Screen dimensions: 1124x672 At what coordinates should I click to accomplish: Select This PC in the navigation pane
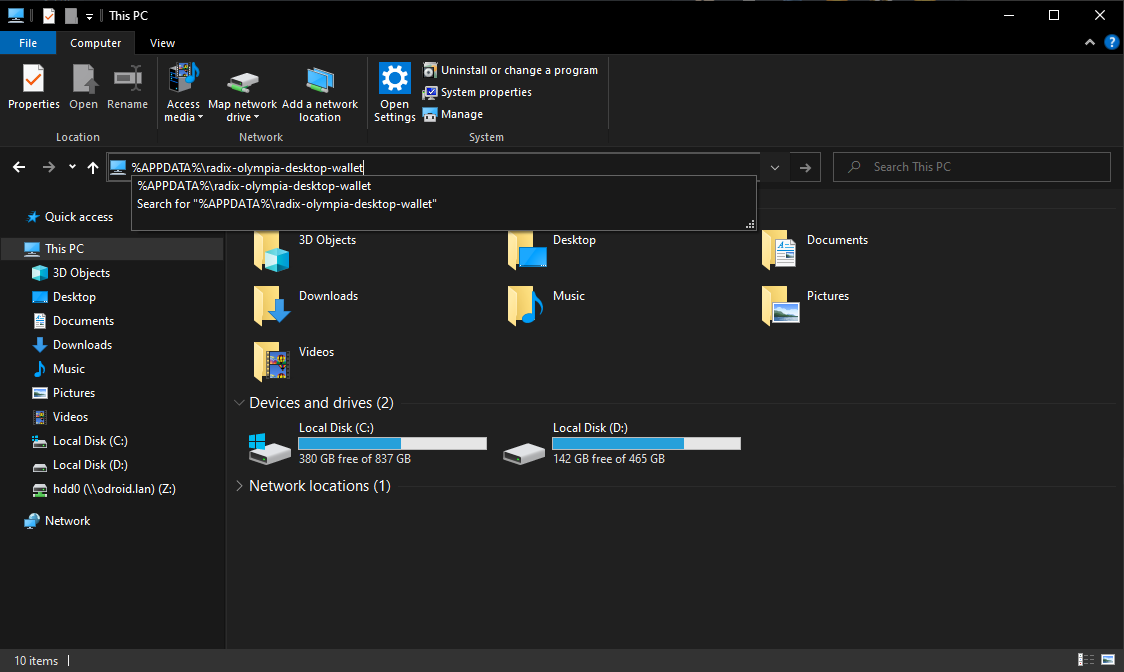click(113, 249)
